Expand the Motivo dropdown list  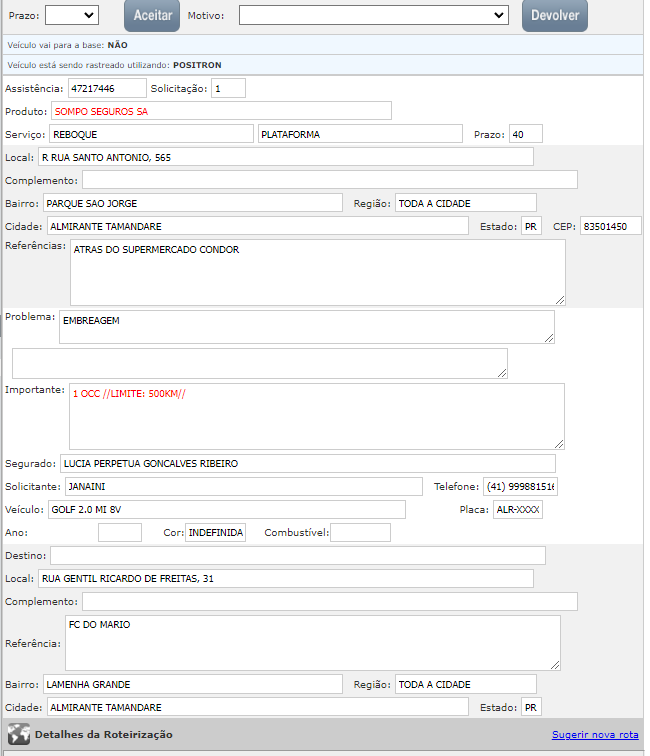tap(374, 15)
